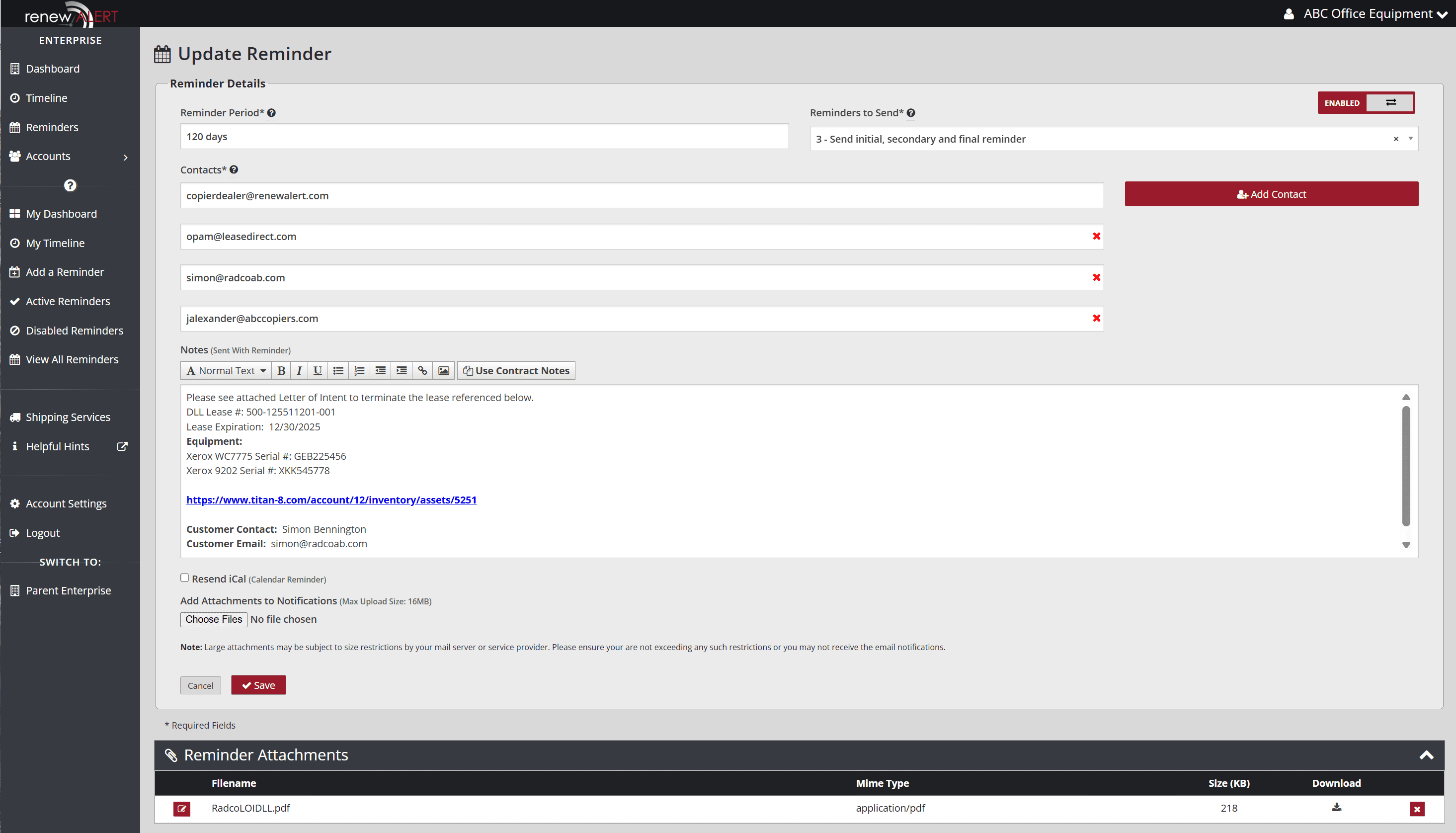Apply italic formatting in Notes editor

click(299, 370)
